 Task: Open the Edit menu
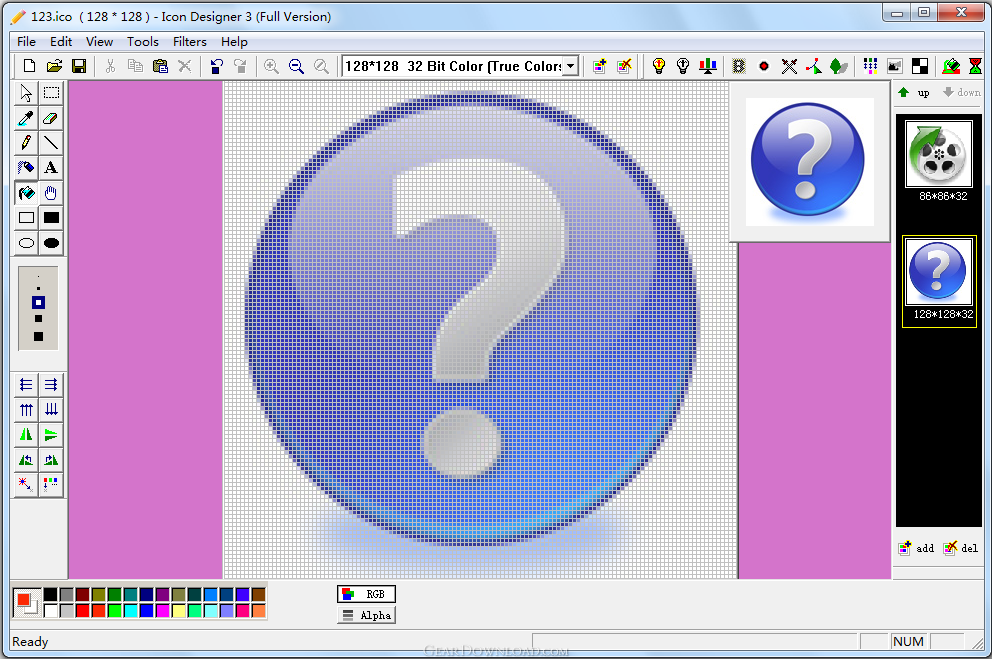click(61, 42)
